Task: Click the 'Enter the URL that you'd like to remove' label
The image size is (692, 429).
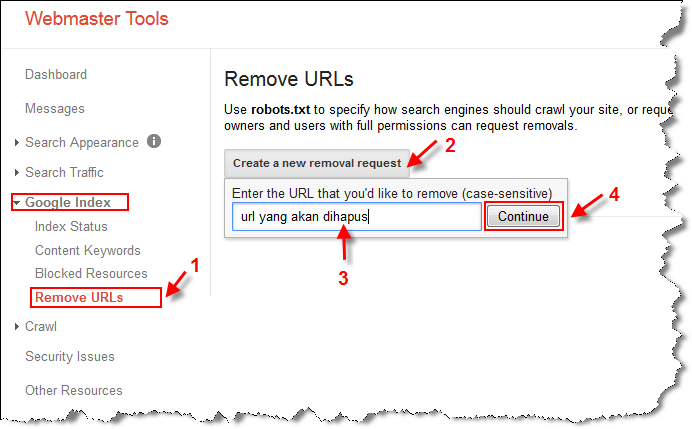Action: [x=392, y=194]
